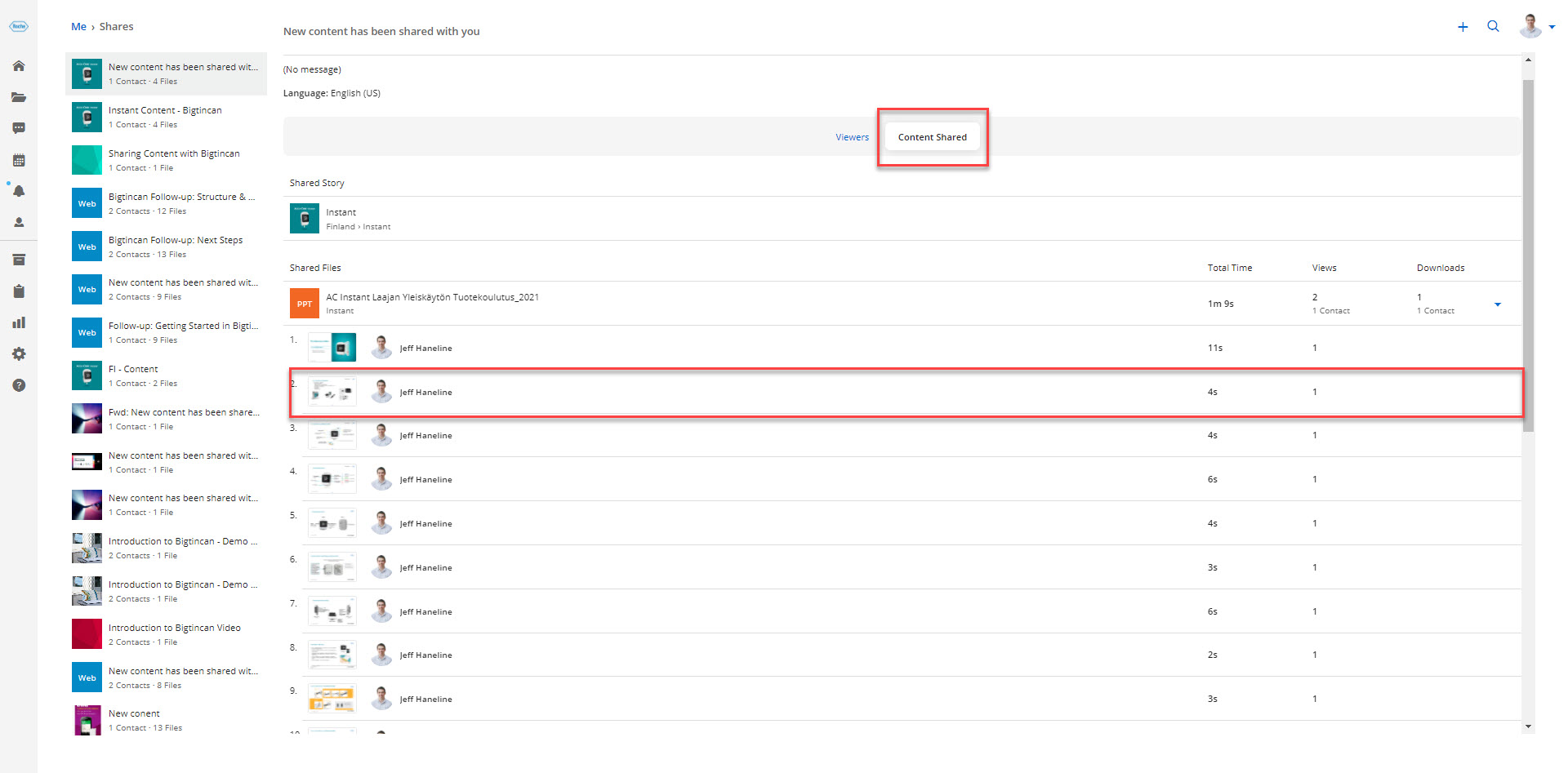Open slide 3 thumbnail
This screenshot has height=773, width=1568.
[332, 435]
